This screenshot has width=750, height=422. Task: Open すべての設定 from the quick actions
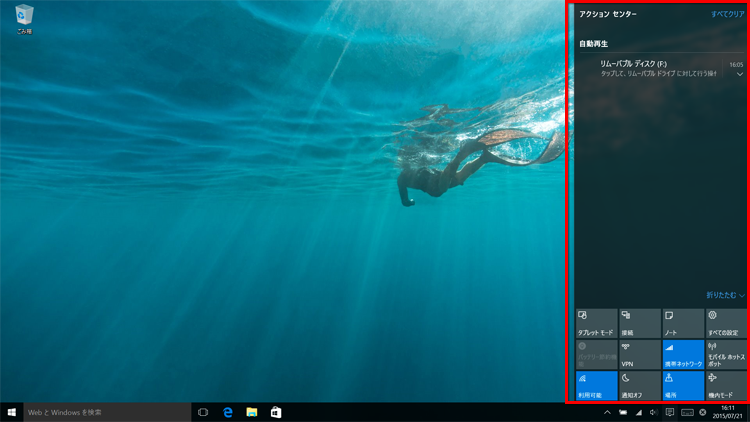(726, 323)
